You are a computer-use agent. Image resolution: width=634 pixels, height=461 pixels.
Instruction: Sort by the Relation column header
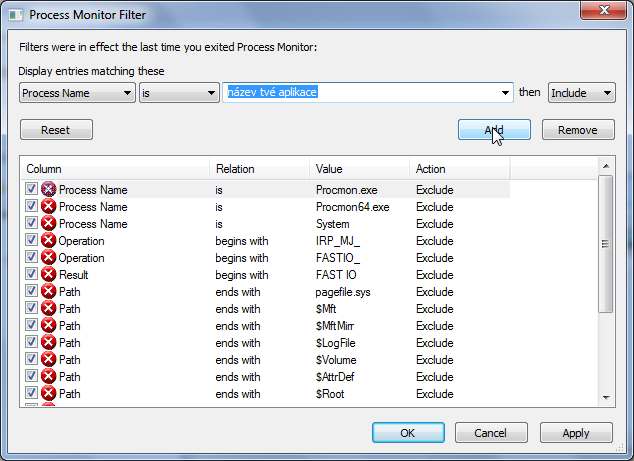259,169
